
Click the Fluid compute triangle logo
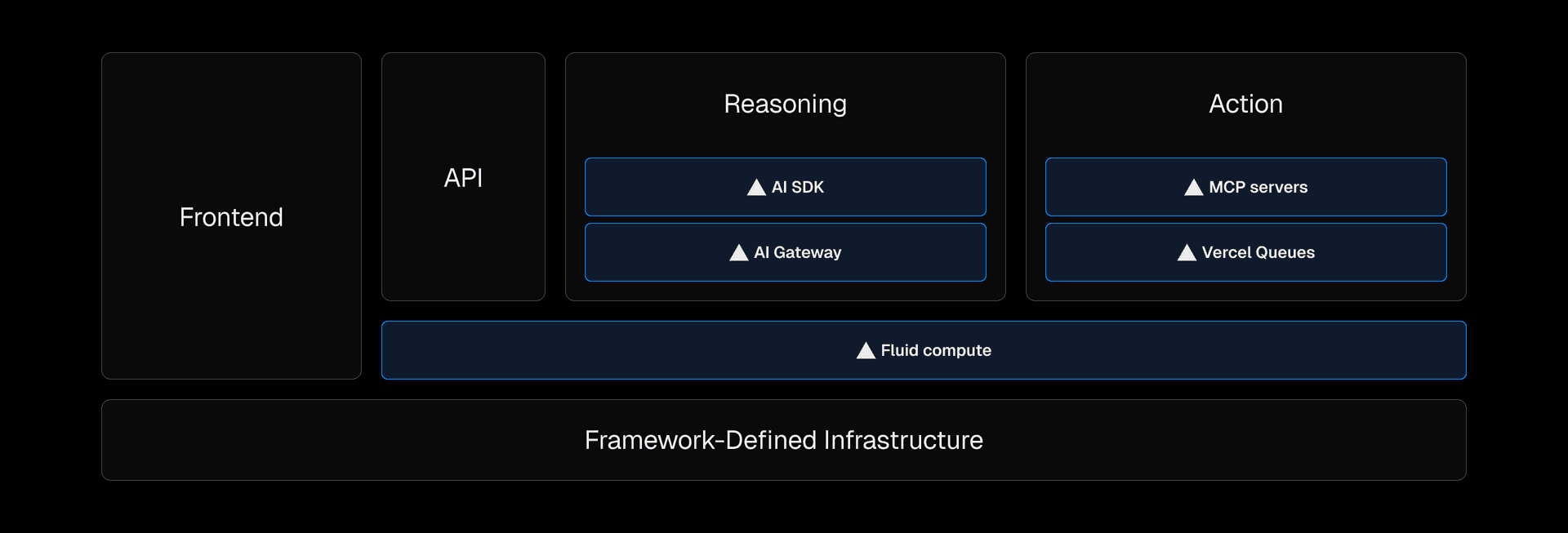[x=866, y=351]
